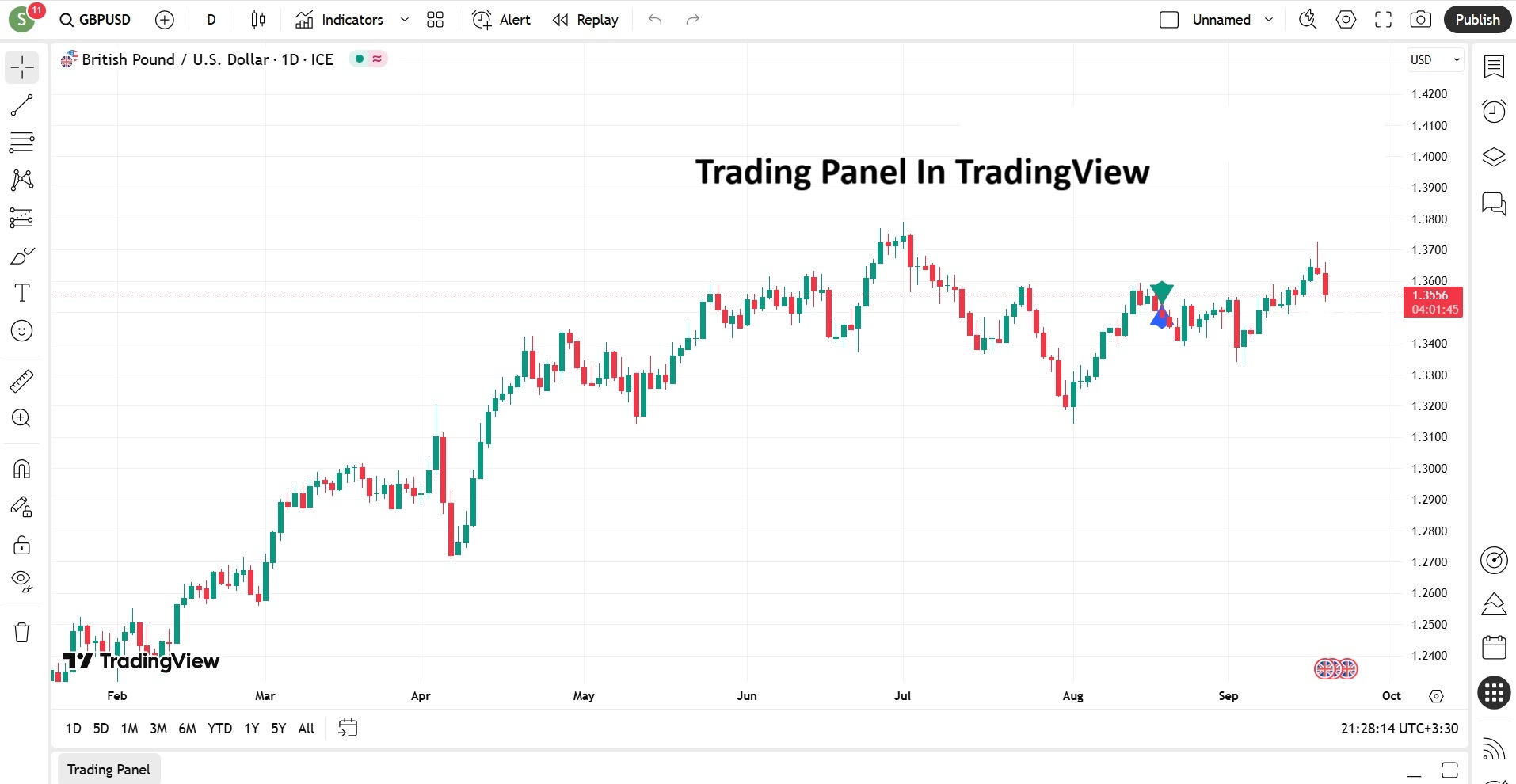Open the Emoji stickers tool
Viewport: 1516px width, 784px height.
coord(21,330)
